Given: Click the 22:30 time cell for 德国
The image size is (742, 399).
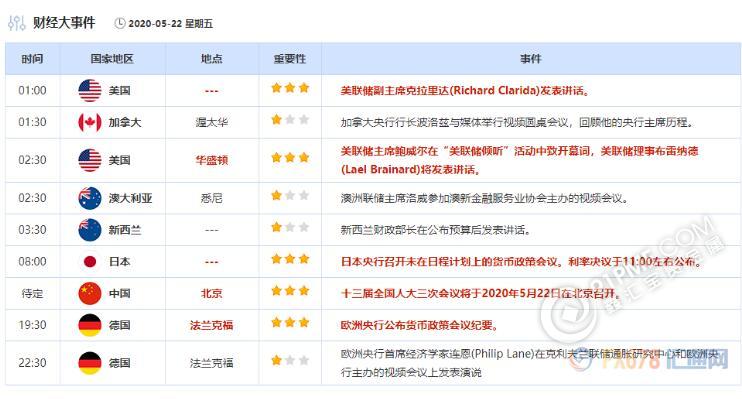Looking at the screenshot, I should click(x=32, y=363).
